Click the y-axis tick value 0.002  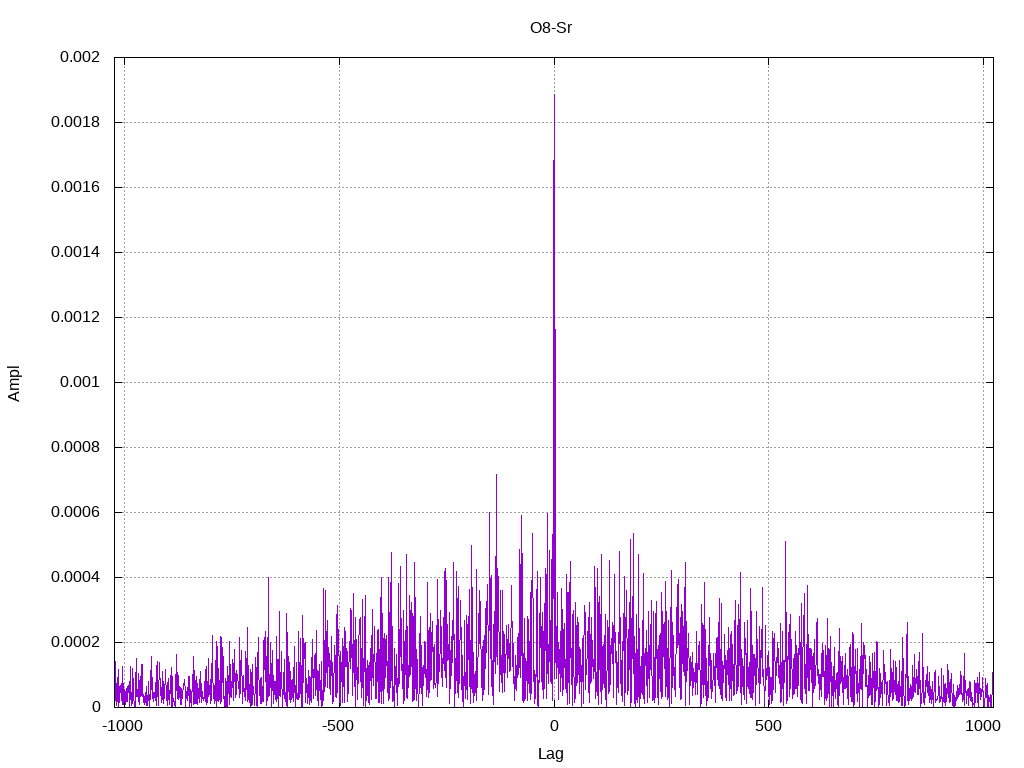point(80,57)
